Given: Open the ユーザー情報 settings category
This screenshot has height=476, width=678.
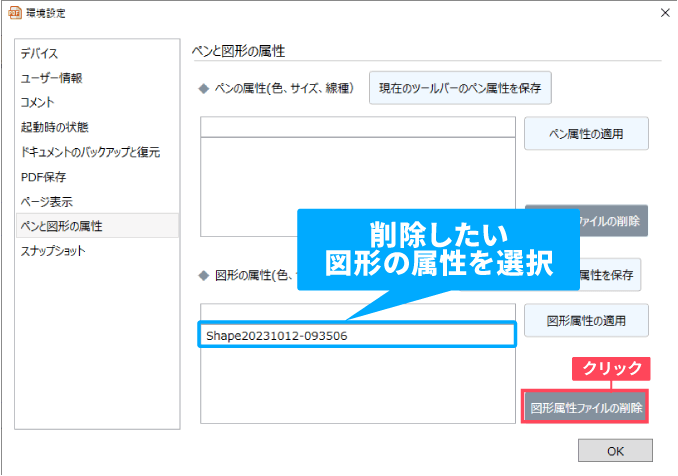Looking at the screenshot, I should pyautogui.click(x=51, y=77).
